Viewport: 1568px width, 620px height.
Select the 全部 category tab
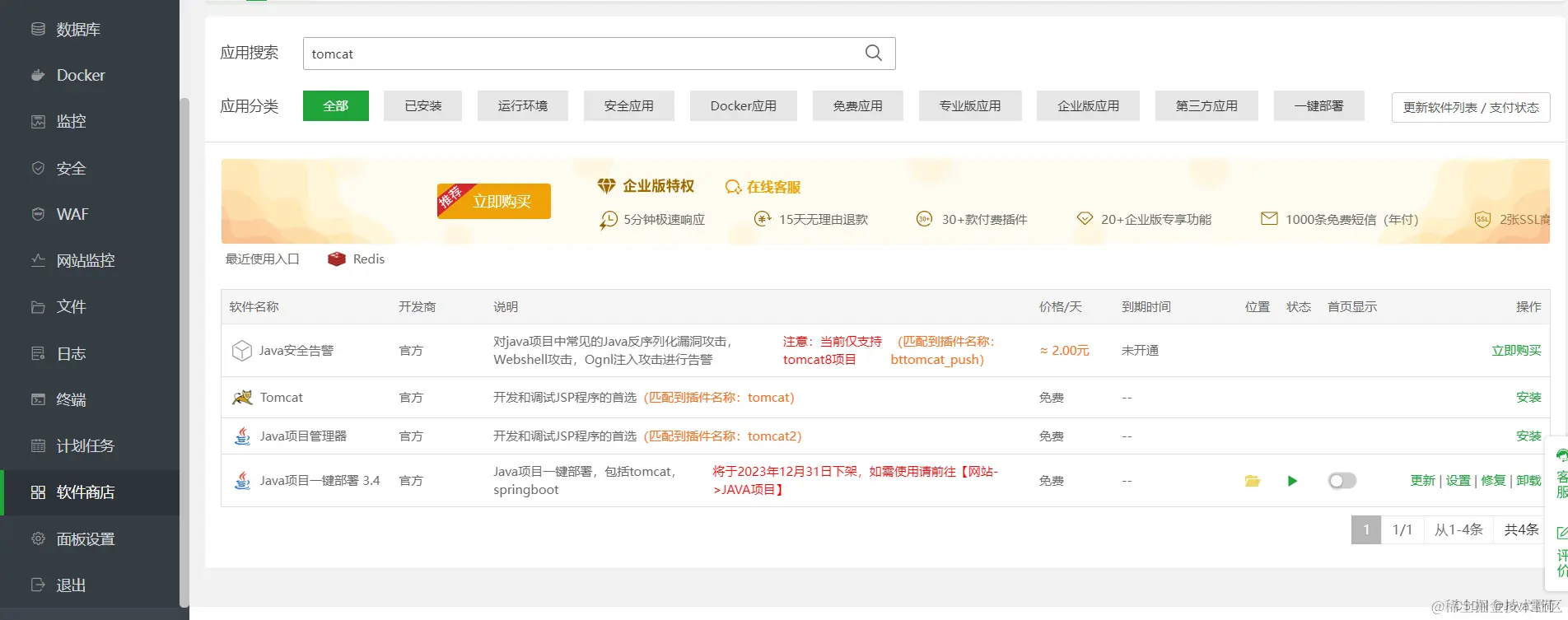pyautogui.click(x=336, y=105)
